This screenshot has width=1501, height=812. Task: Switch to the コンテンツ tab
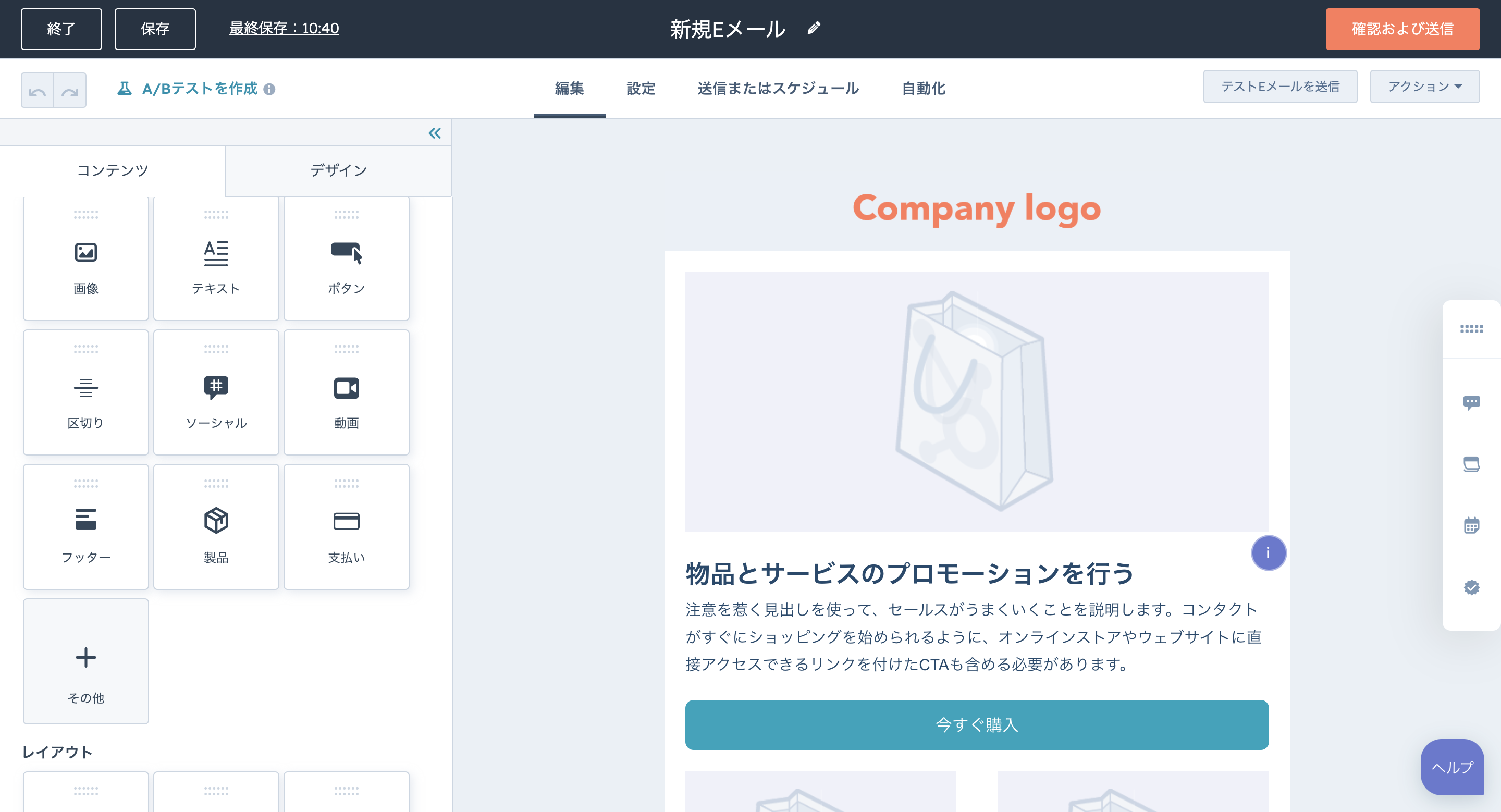click(113, 170)
